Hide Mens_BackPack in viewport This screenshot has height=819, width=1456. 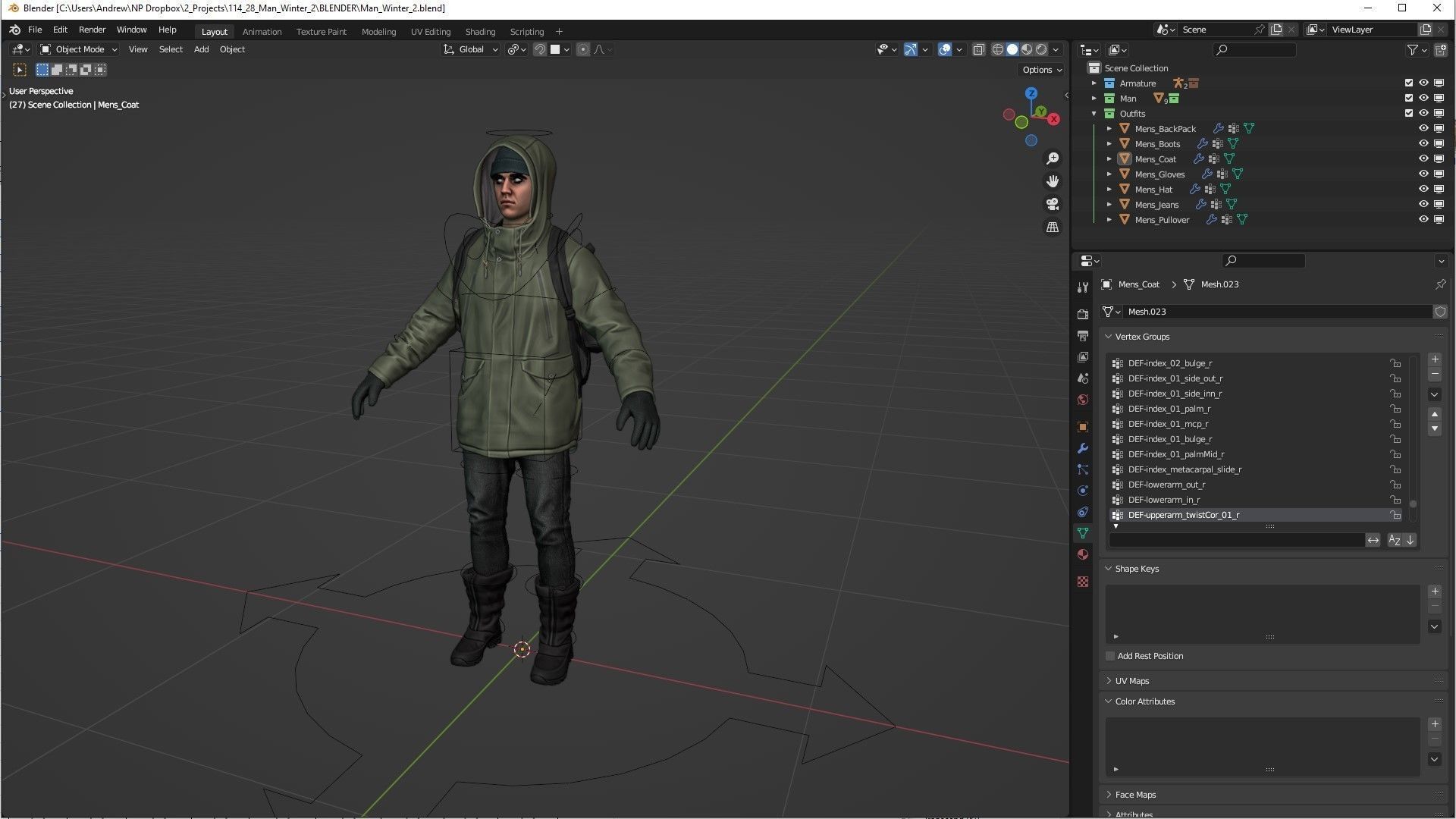pyautogui.click(x=1423, y=129)
